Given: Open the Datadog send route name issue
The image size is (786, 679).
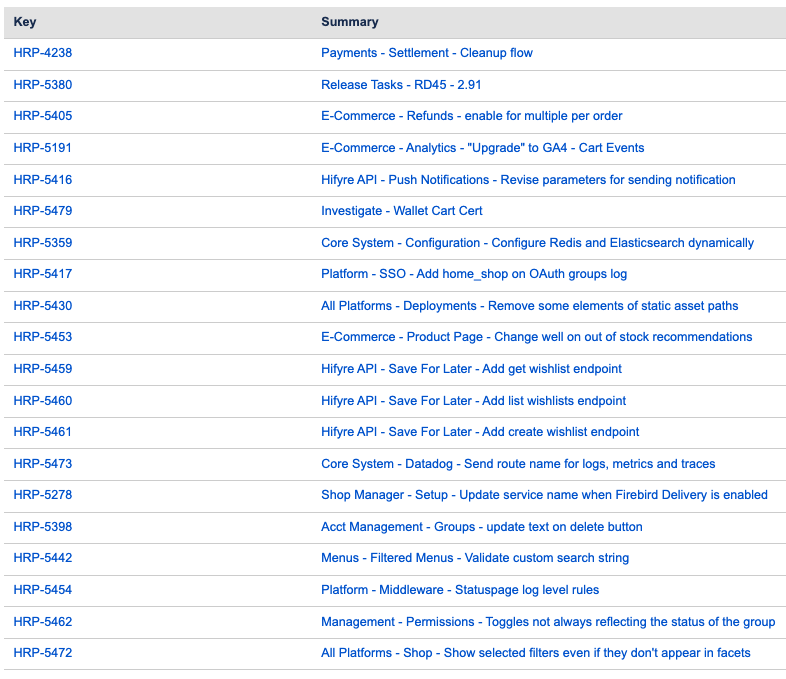Looking at the screenshot, I should [518, 464].
